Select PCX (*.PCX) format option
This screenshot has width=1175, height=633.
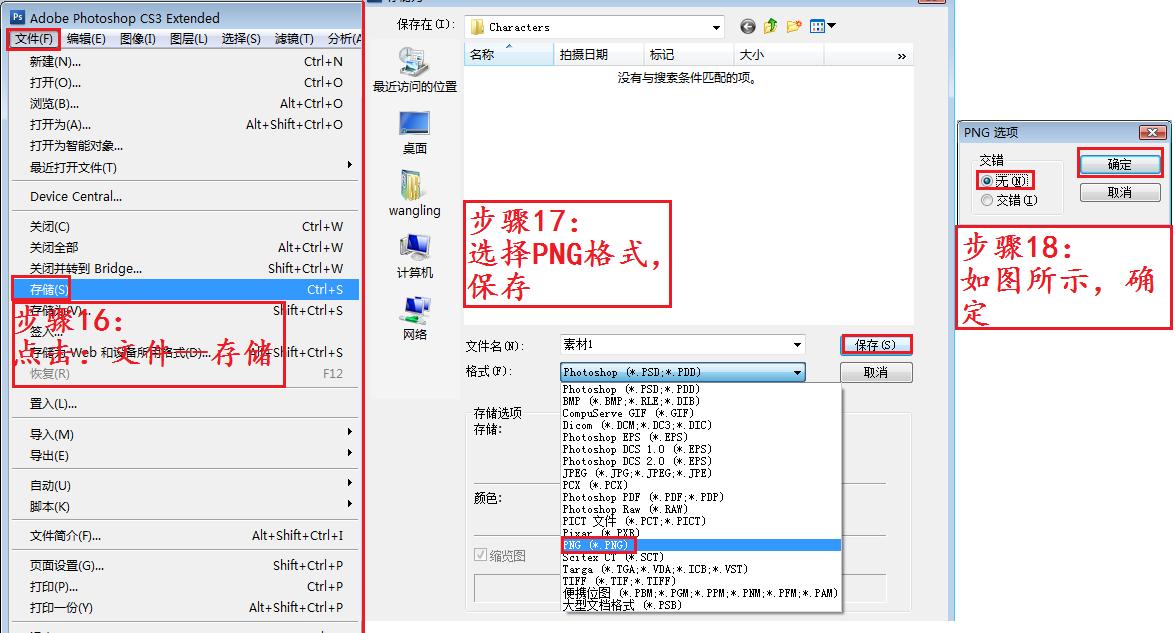pos(701,485)
